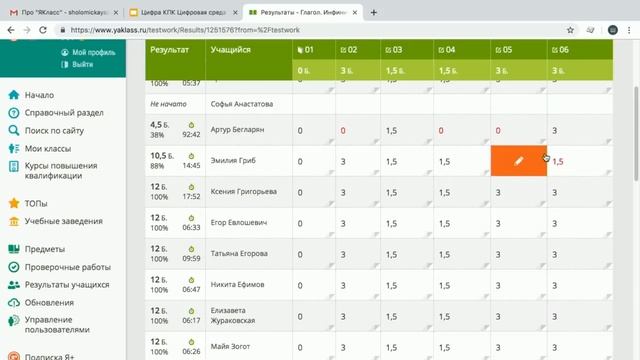Click Татьяна Егорова's 1,5 in column 03

pos(391,255)
